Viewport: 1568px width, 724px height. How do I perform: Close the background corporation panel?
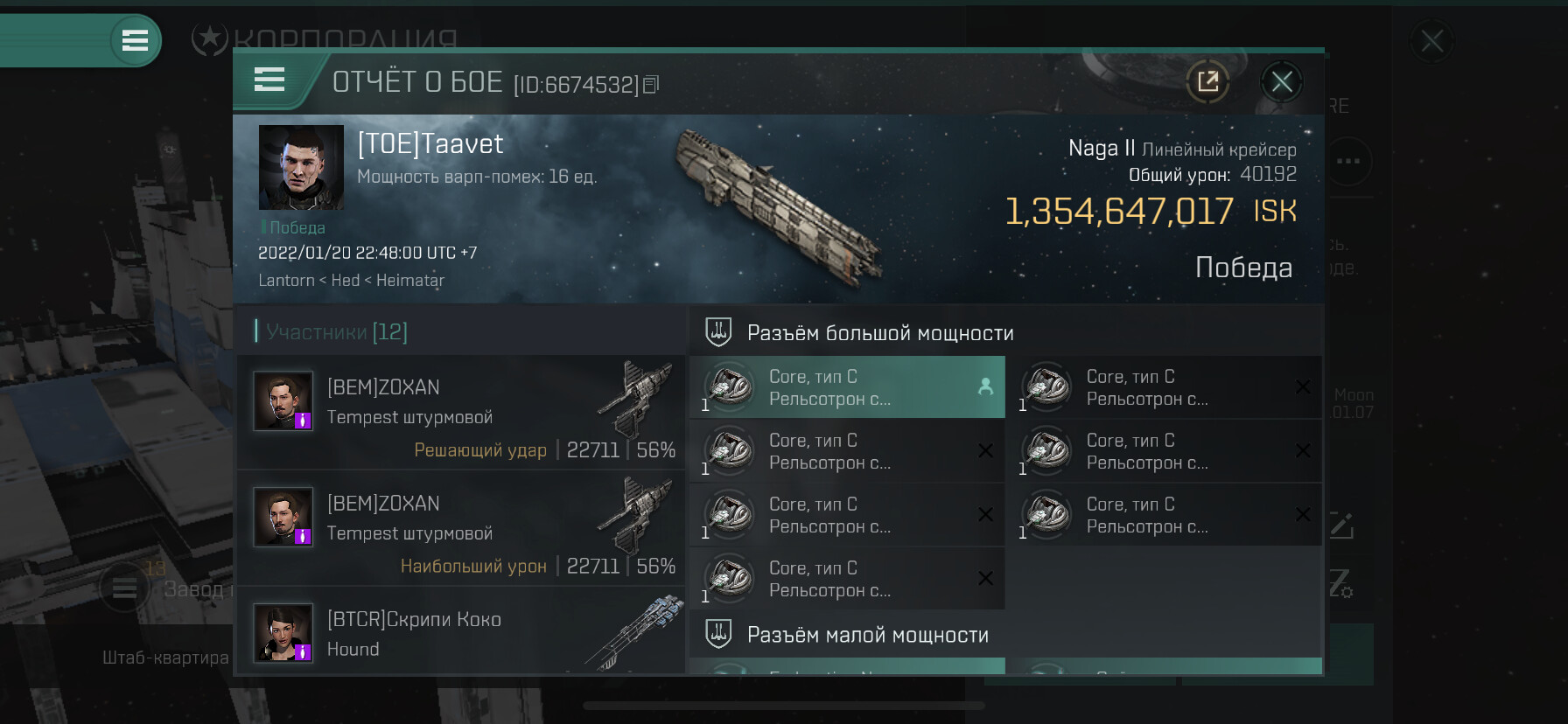click(1431, 41)
